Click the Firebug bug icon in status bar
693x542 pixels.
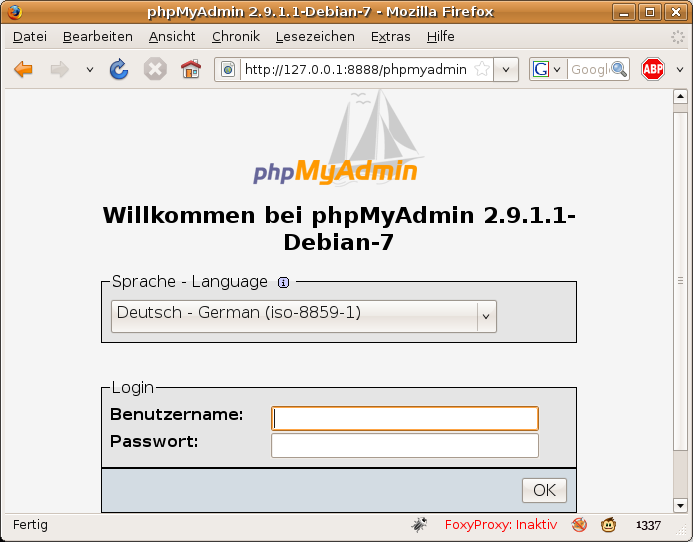click(419, 525)
